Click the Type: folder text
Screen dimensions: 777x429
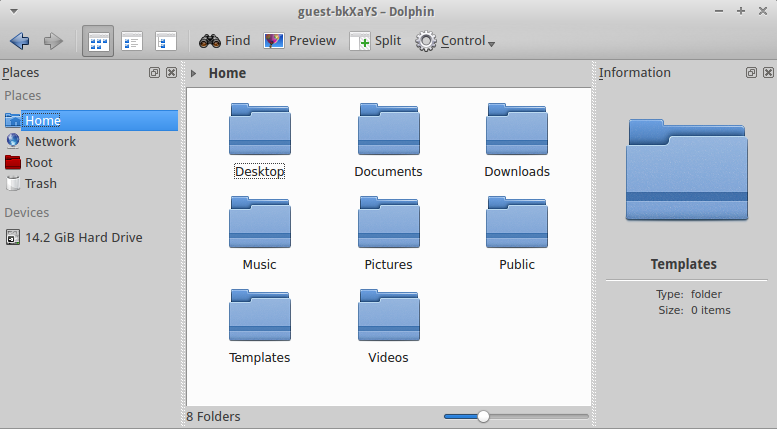[x=689, y=294]
